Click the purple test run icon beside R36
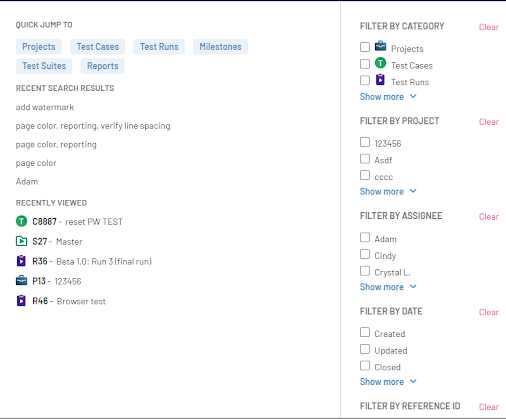 point(21,261)
